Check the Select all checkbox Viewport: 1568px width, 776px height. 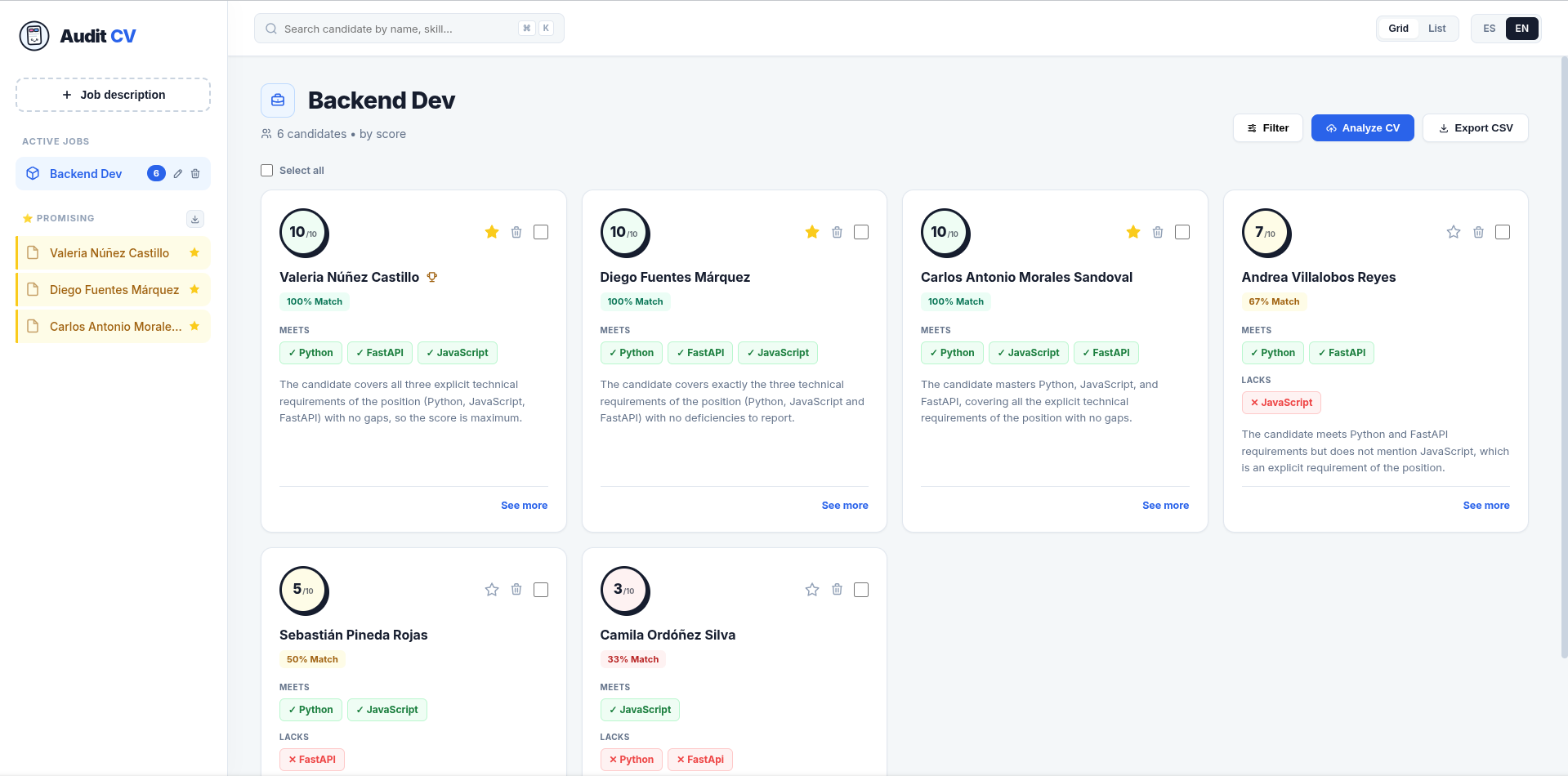(x=267, y=171)
